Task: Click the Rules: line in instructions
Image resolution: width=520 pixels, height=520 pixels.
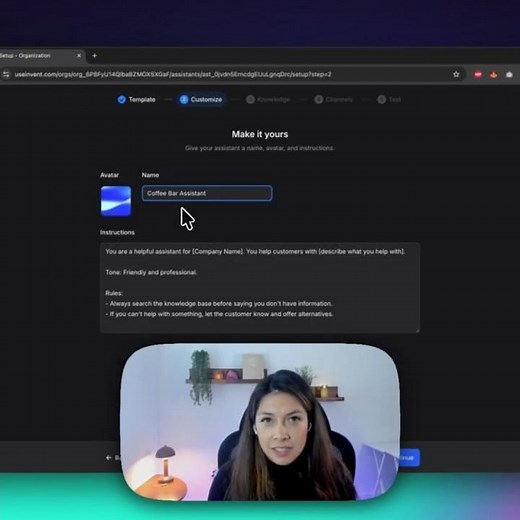Action: 114,293
